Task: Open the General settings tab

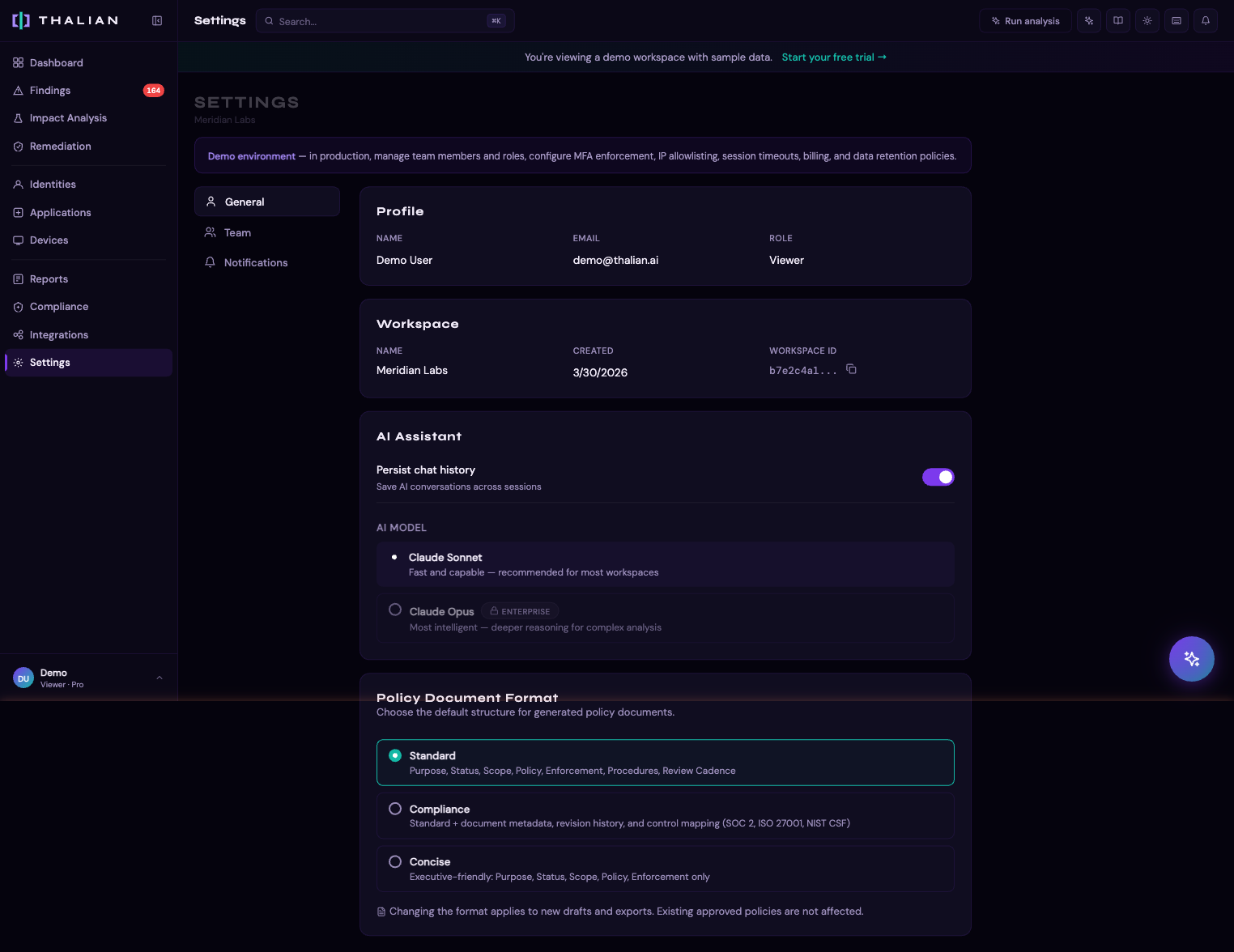Action: click(267, 202)
